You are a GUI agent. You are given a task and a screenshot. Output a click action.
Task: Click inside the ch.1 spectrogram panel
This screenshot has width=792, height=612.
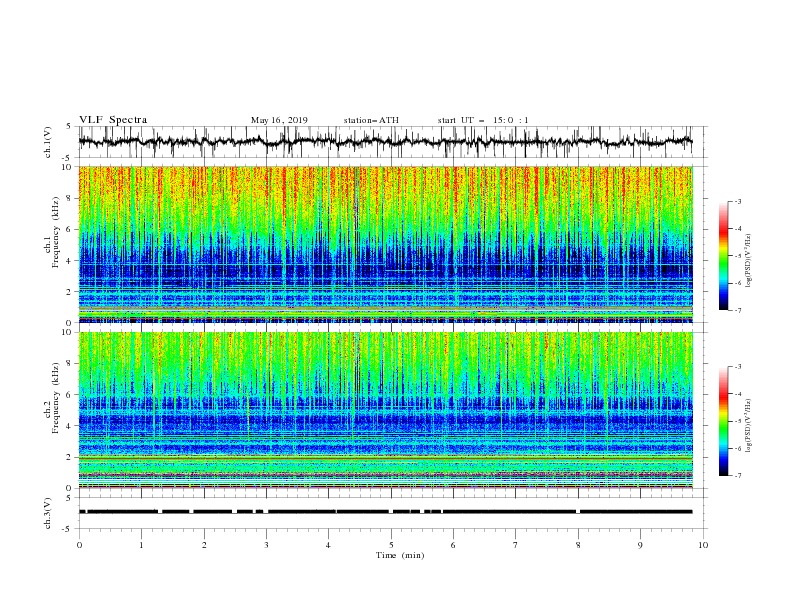(385, 244)
